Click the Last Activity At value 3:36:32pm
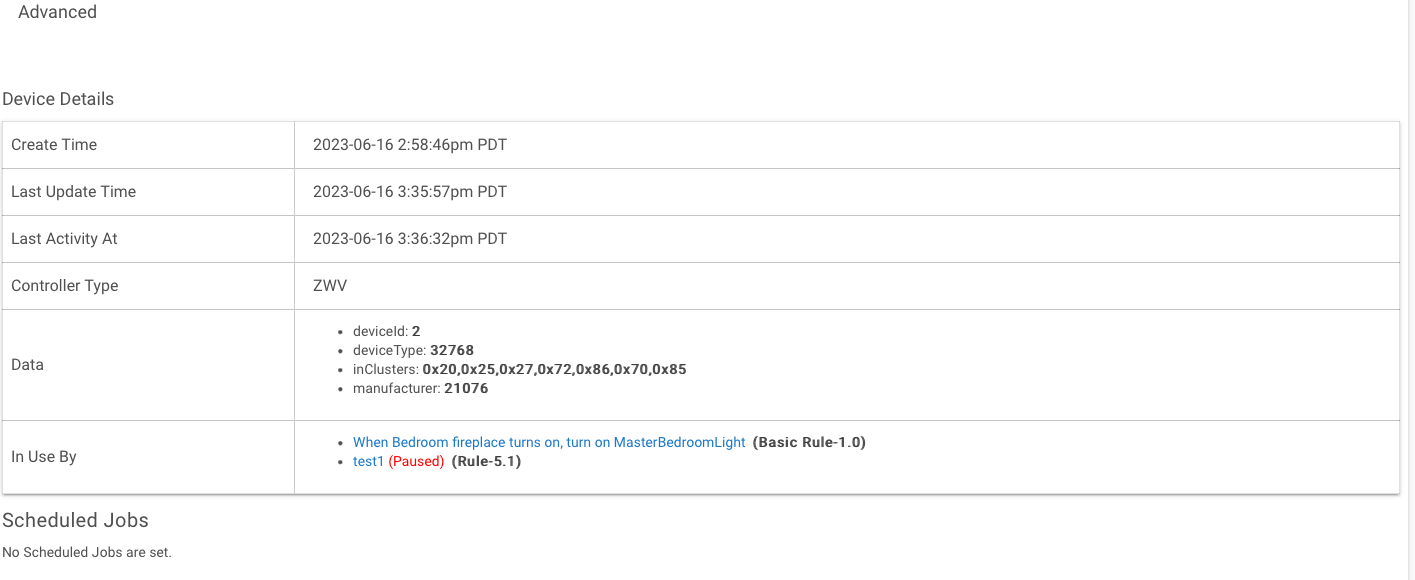The width and height of the screenshot is (1415, 580). (409, 239)
